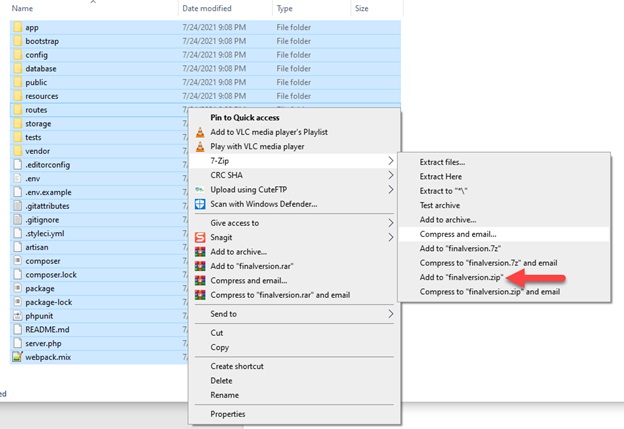Select Extract Here from 7-Zip submenu
624x429 pixels.
point(440,176)
